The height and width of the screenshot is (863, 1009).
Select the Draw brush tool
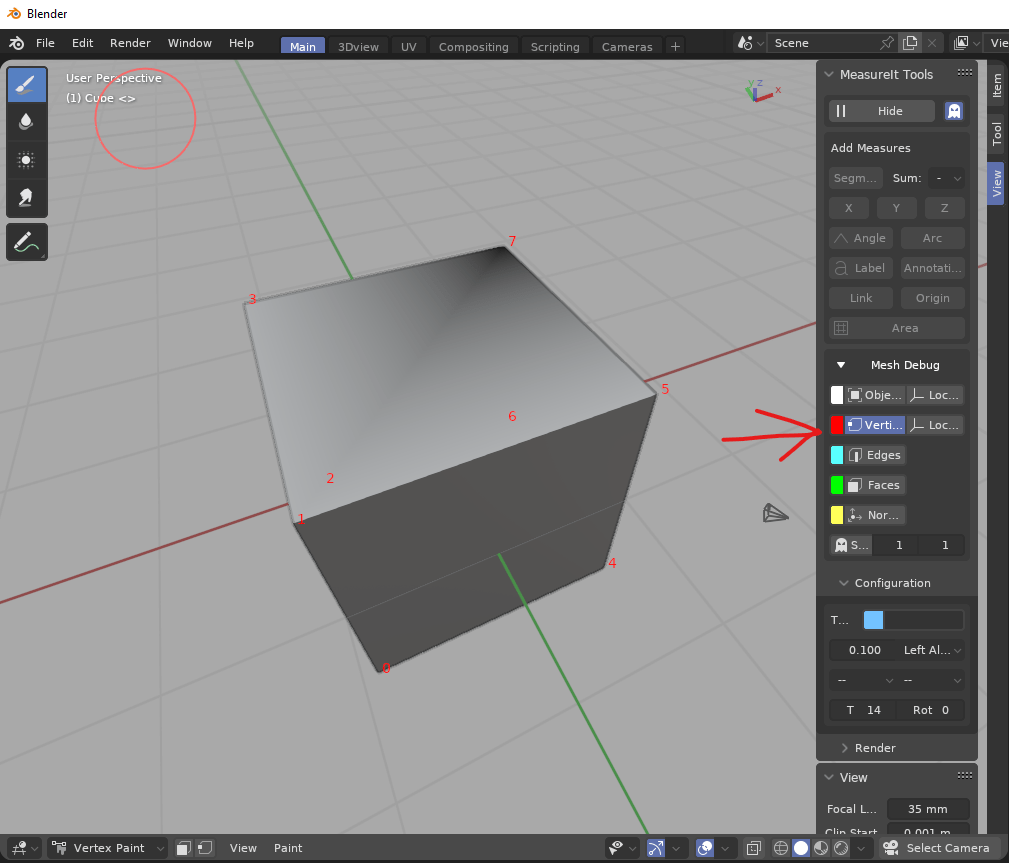[x=26, y=84]
